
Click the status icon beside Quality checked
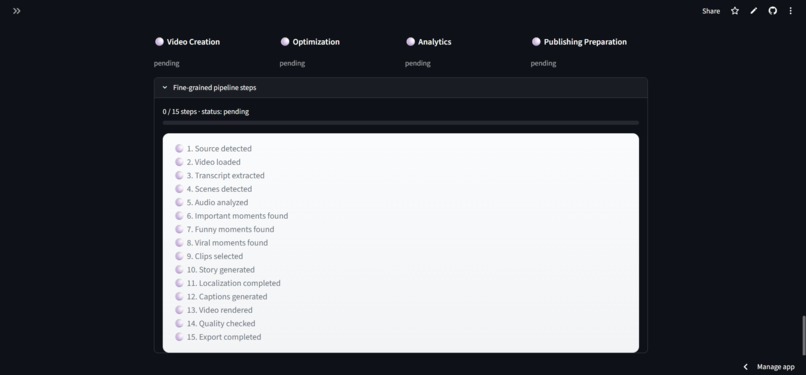point(179,323)
